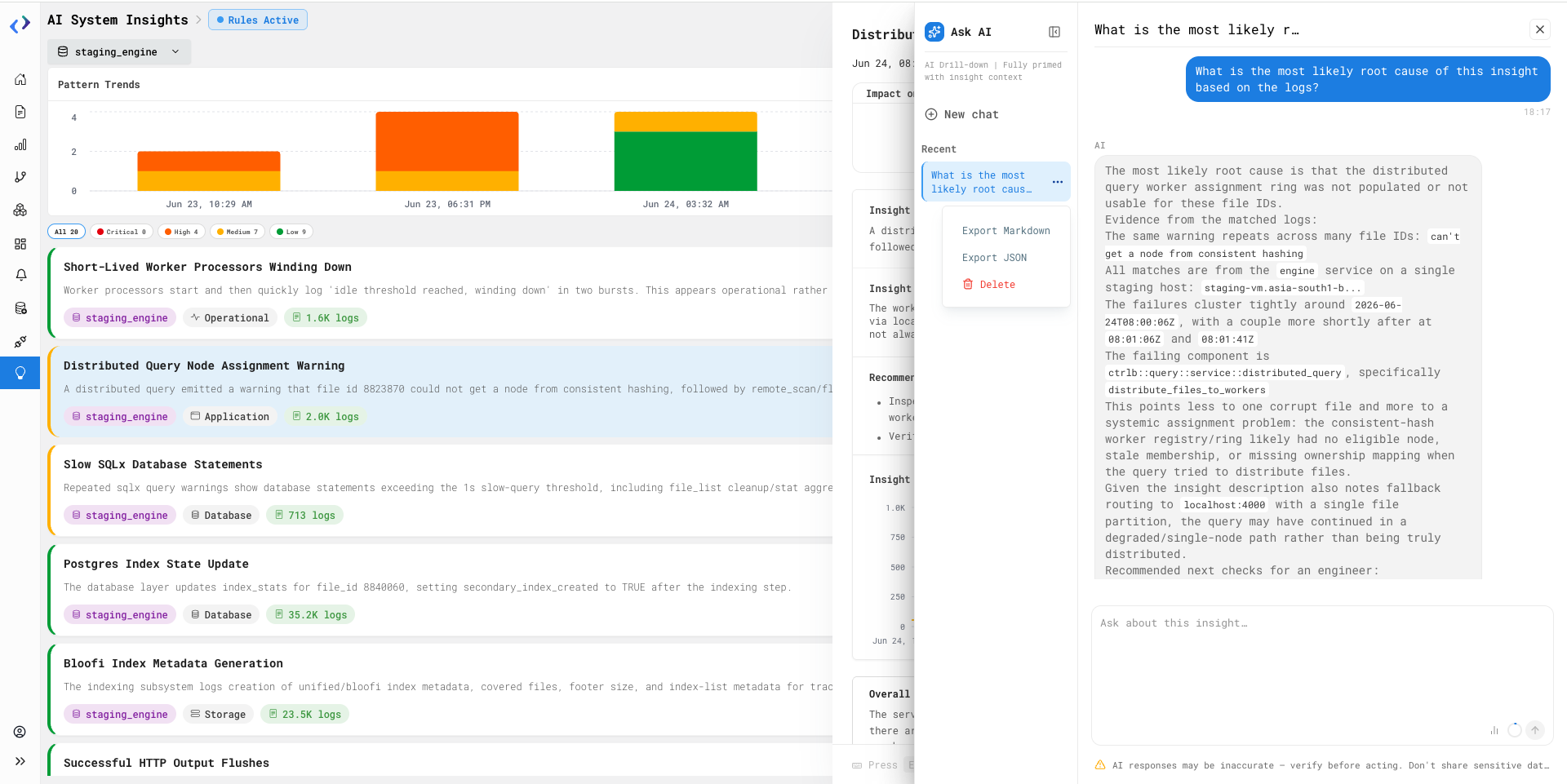Choose Export JSON from the chat menu
The height and width of the screenshot is (784, 1567).
click(1006, 258)
